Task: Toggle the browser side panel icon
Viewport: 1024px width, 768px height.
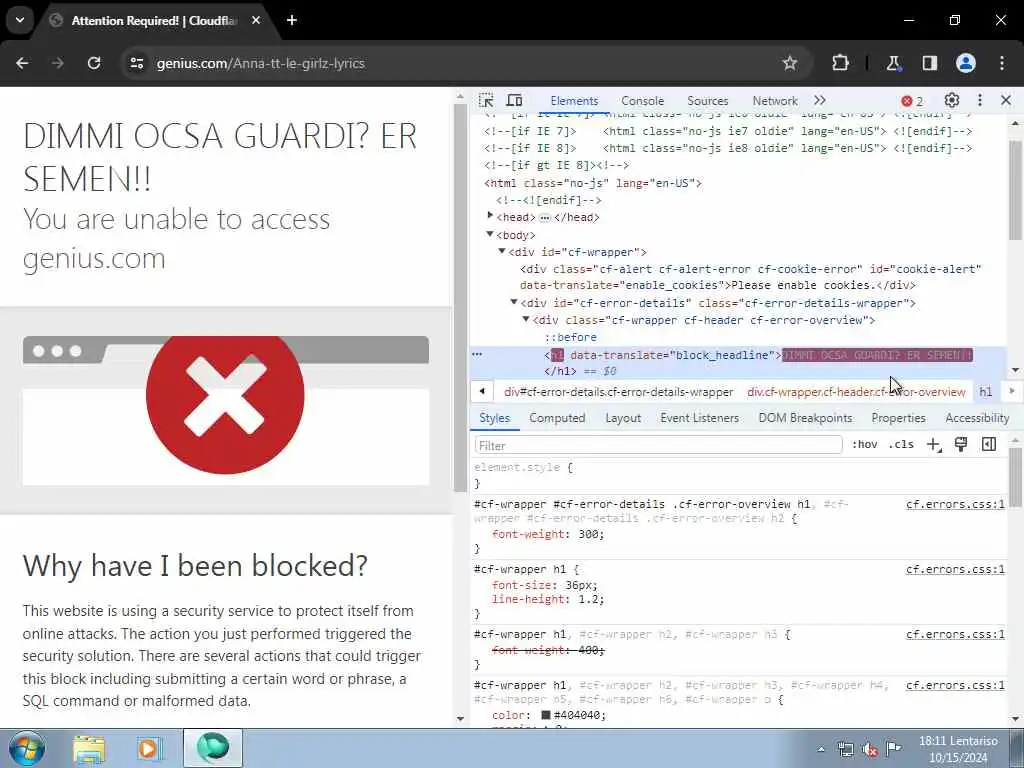Action: click(929, 63)
